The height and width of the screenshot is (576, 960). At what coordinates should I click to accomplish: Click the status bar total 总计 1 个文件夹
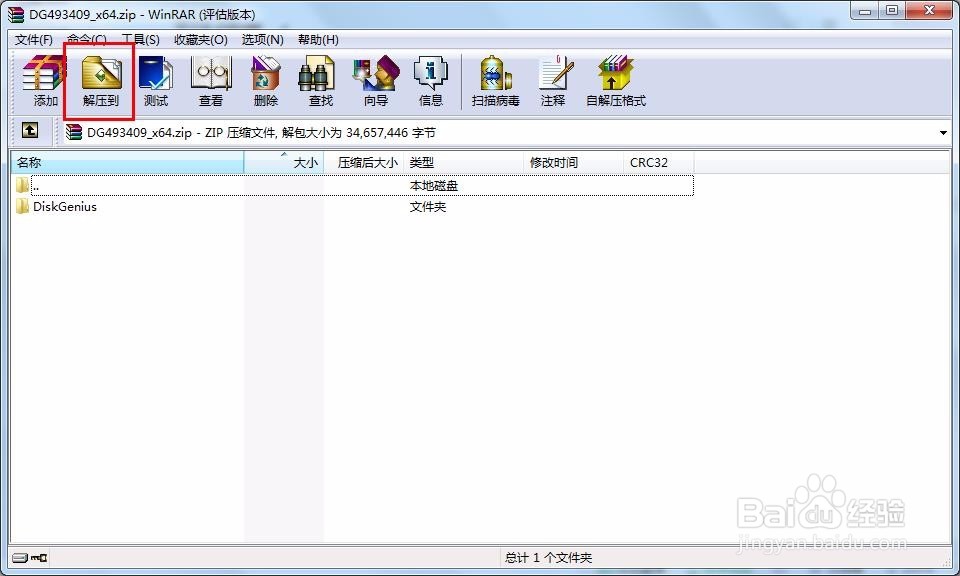click(548, 558)
